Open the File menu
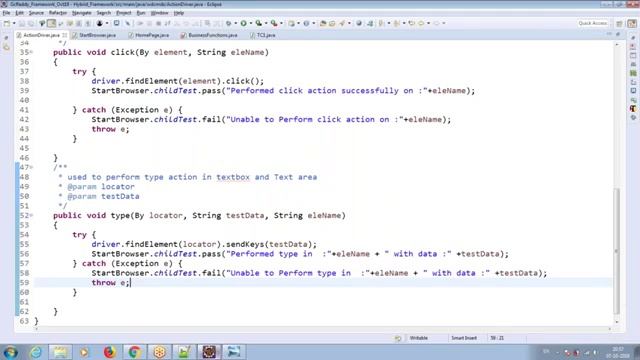The height and width of the screenshot is (360, 640). (x=6, y=13)
